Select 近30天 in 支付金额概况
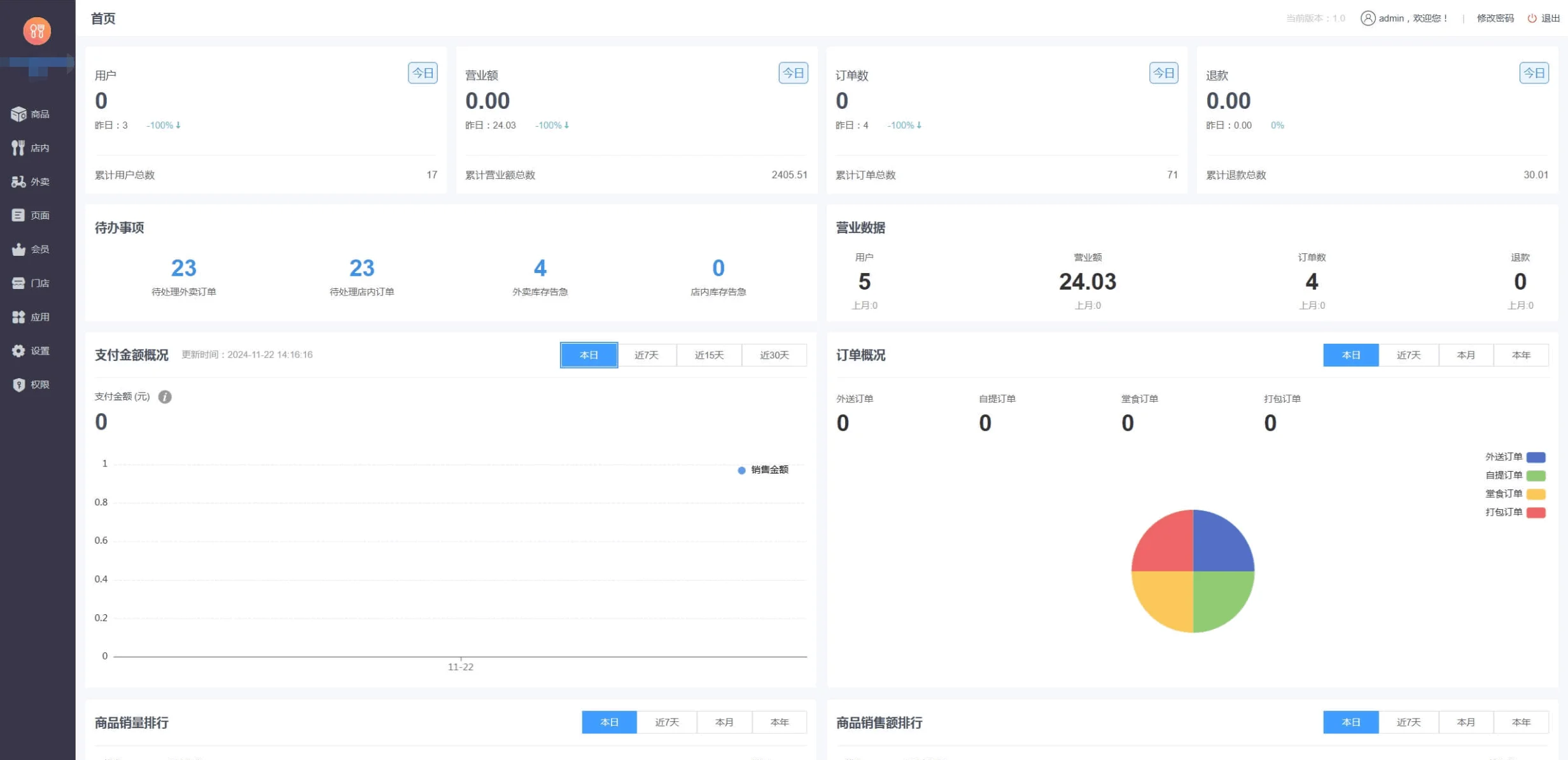The height and width of the screenshot is (760, 1568). tap(774, 355)
